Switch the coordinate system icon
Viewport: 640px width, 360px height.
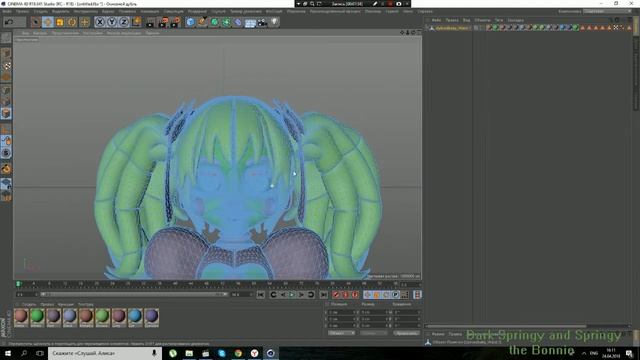(136, 21)
